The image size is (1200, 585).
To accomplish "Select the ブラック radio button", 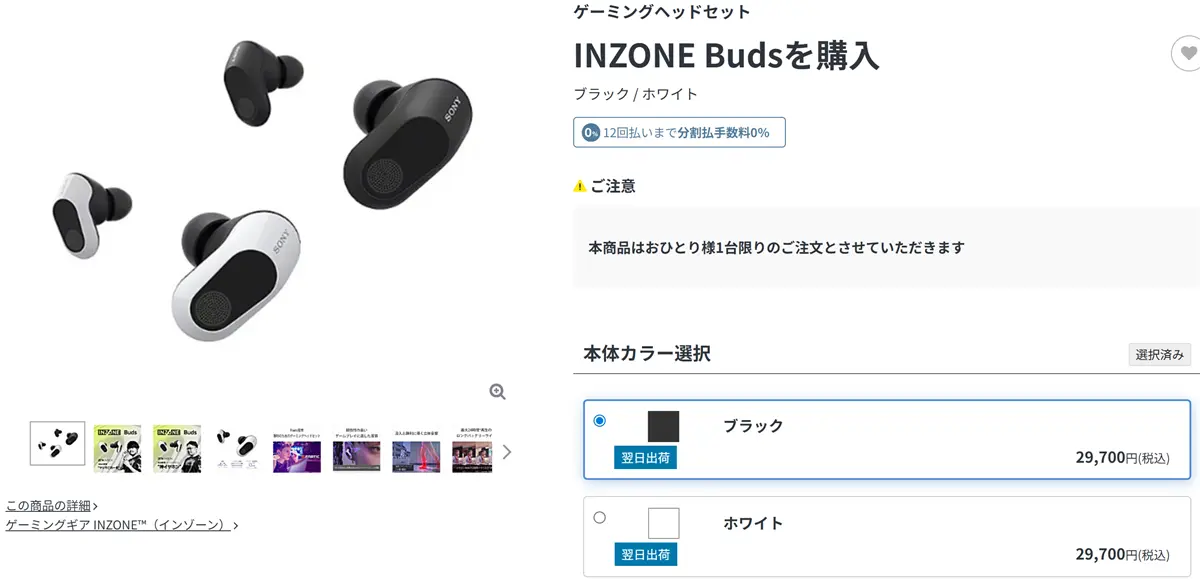I will pos(599,420).
